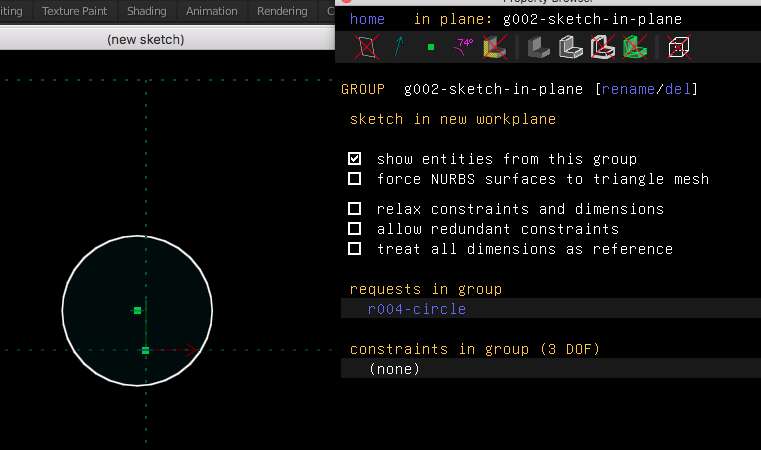
Task: Click 'requests in group' heading
Action: pyautogui.click(x=426, y=289)
